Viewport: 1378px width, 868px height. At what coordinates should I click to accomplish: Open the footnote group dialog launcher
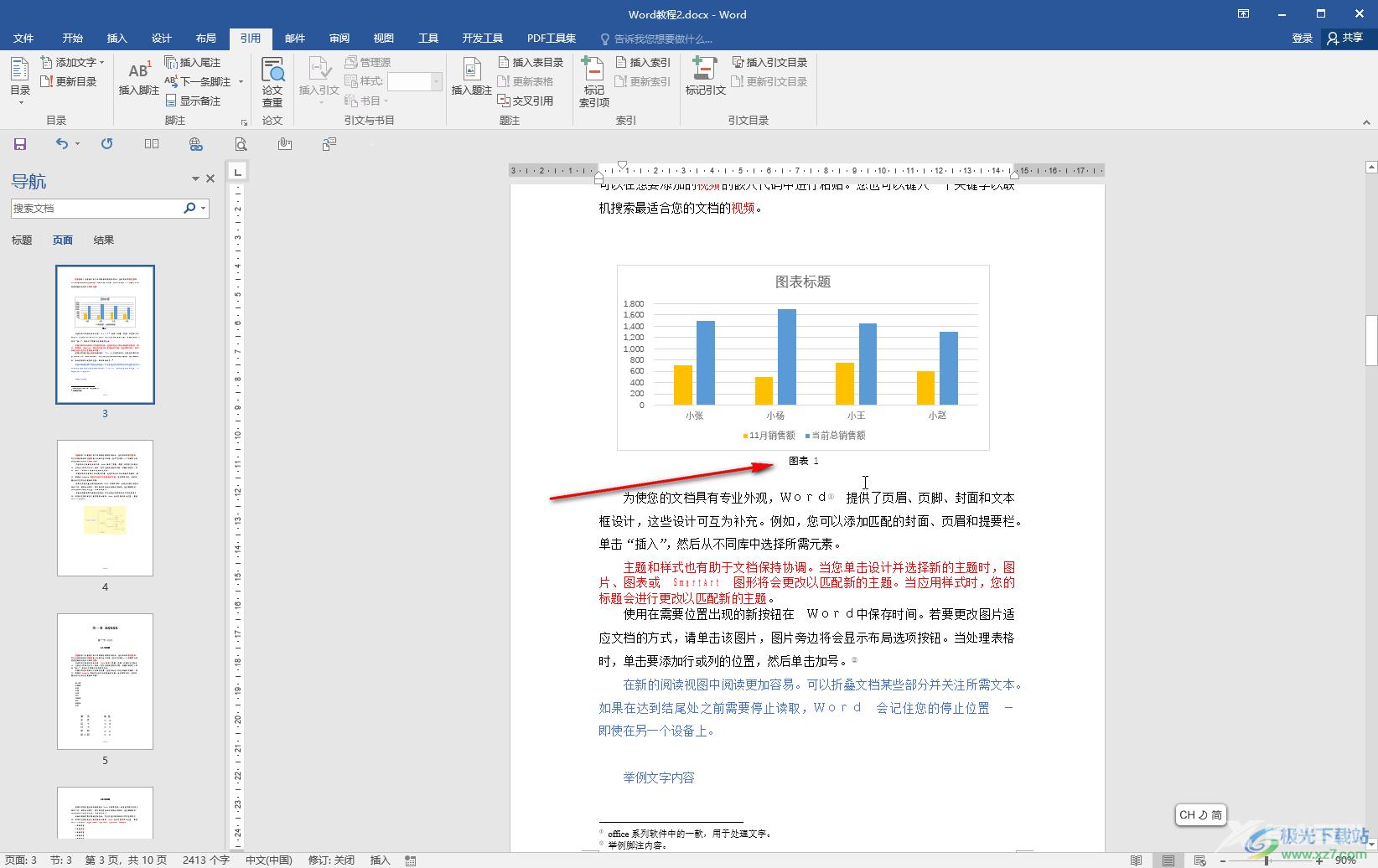pos(244,122)
